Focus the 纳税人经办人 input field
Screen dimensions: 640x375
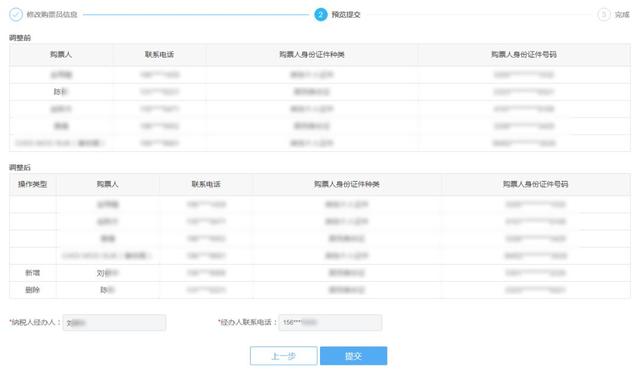click(x=114, y=323)
